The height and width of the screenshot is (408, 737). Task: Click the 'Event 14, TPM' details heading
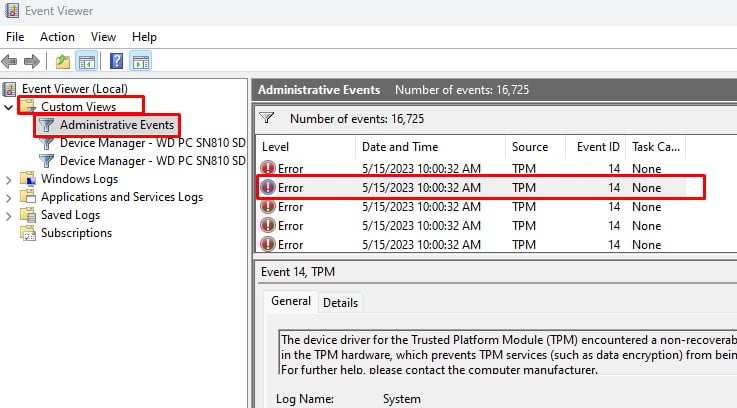pos(298,272)
